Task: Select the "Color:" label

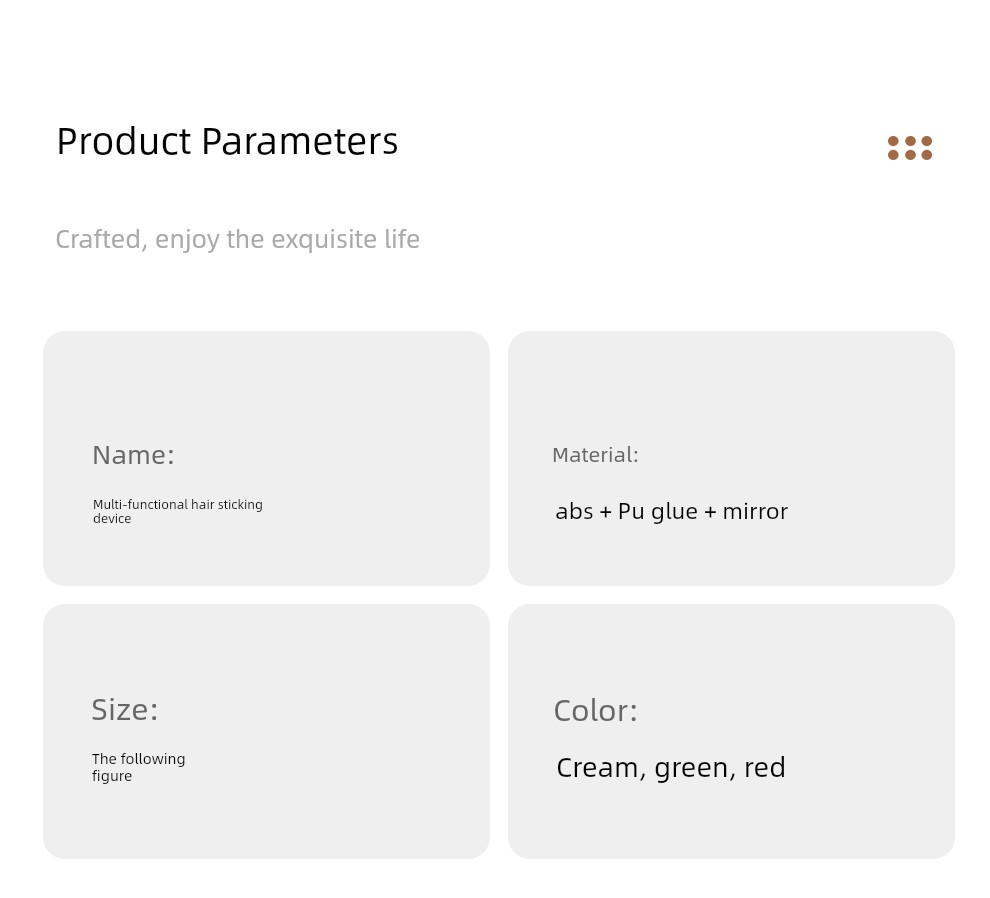Action: [x=595, y=711]
